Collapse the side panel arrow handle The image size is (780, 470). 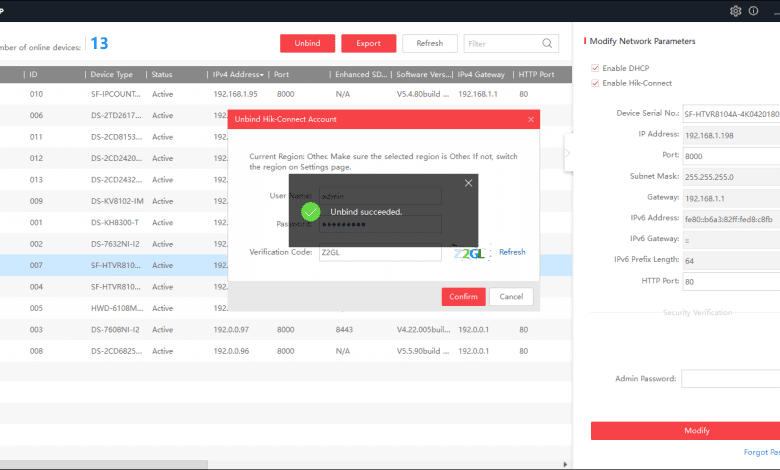click(568, 153)
